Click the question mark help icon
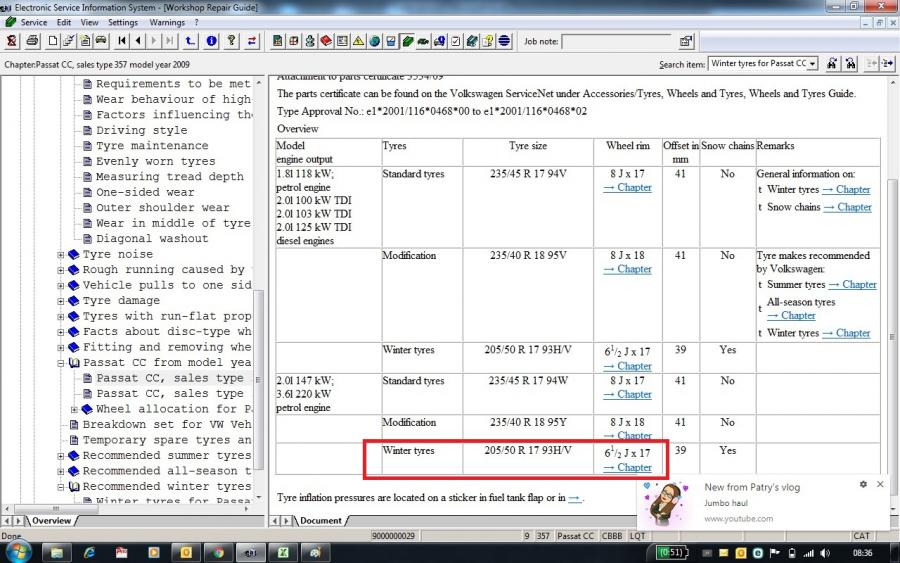 pyautogui.click(x=231, y=41)
